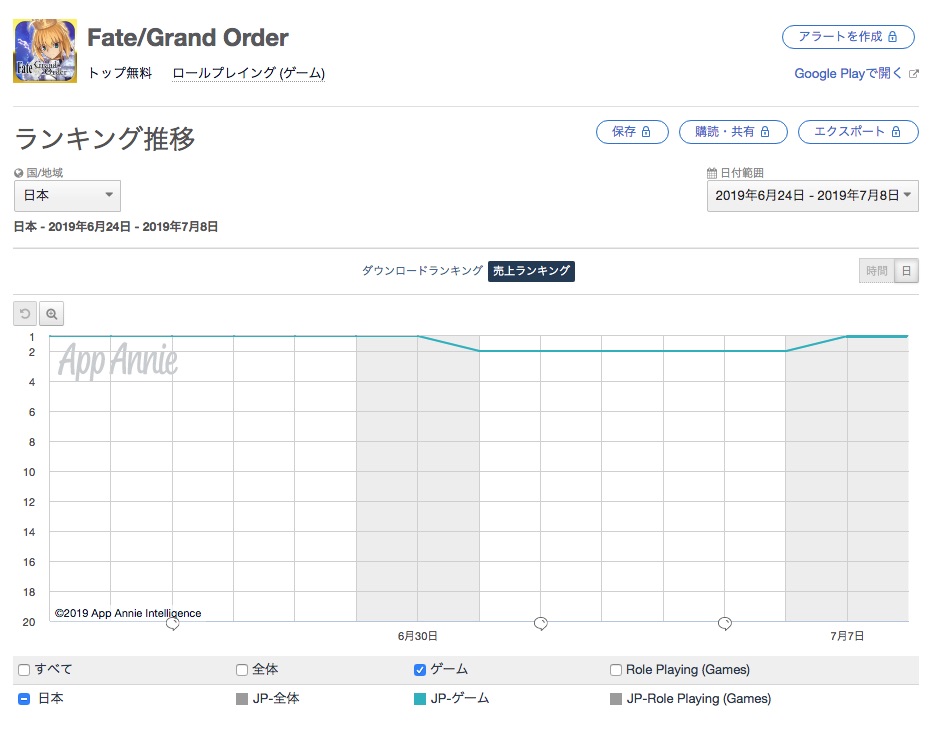
Task: Click the event bubble marker under June 26
Action: (172, 623)
